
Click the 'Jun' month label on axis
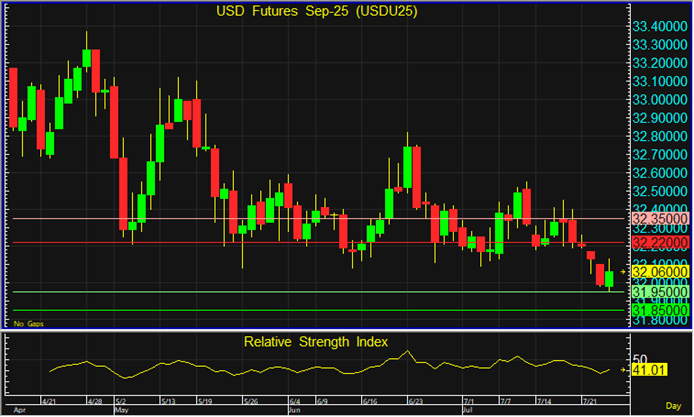[294, 410]
